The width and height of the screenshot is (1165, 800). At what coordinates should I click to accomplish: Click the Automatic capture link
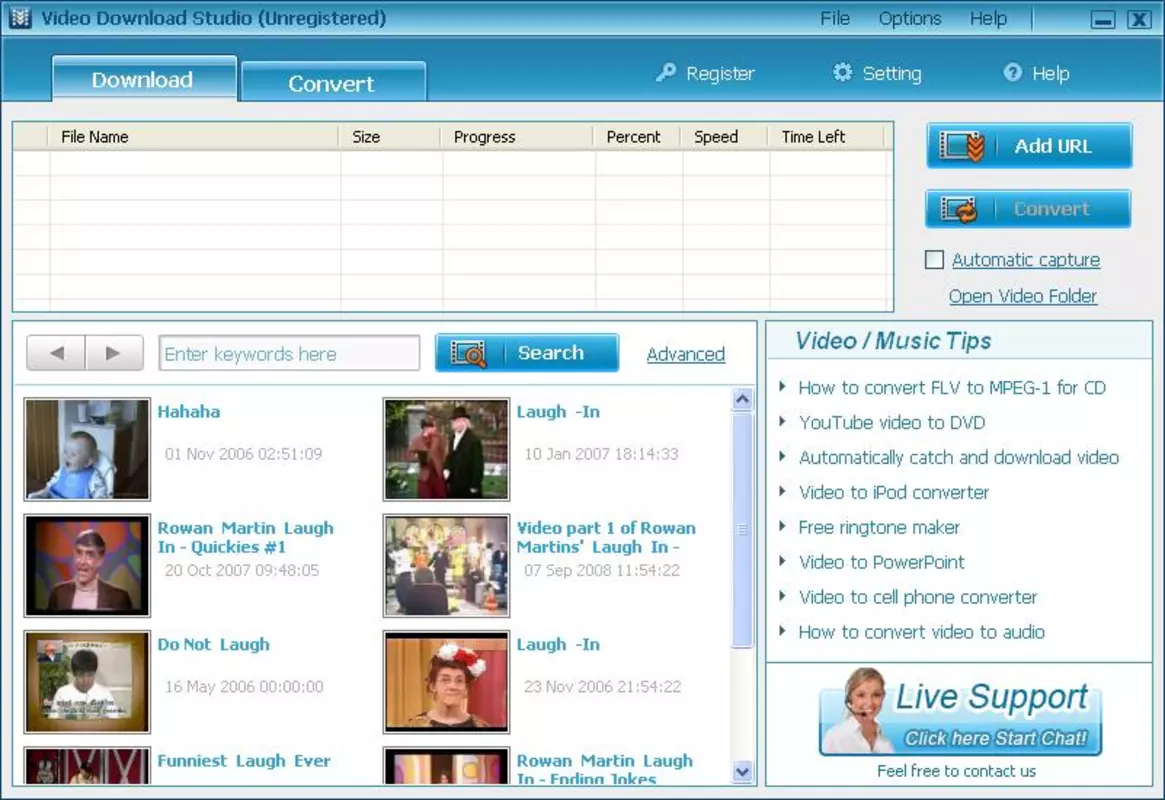tap(1025, 260)
